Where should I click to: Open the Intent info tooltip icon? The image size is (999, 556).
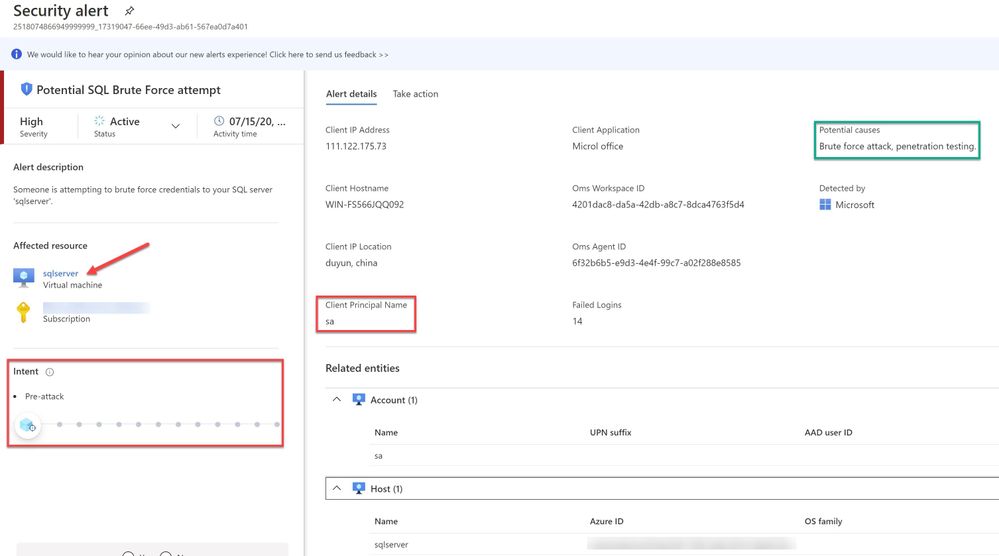pyautogui.click(x=50, y=372)
